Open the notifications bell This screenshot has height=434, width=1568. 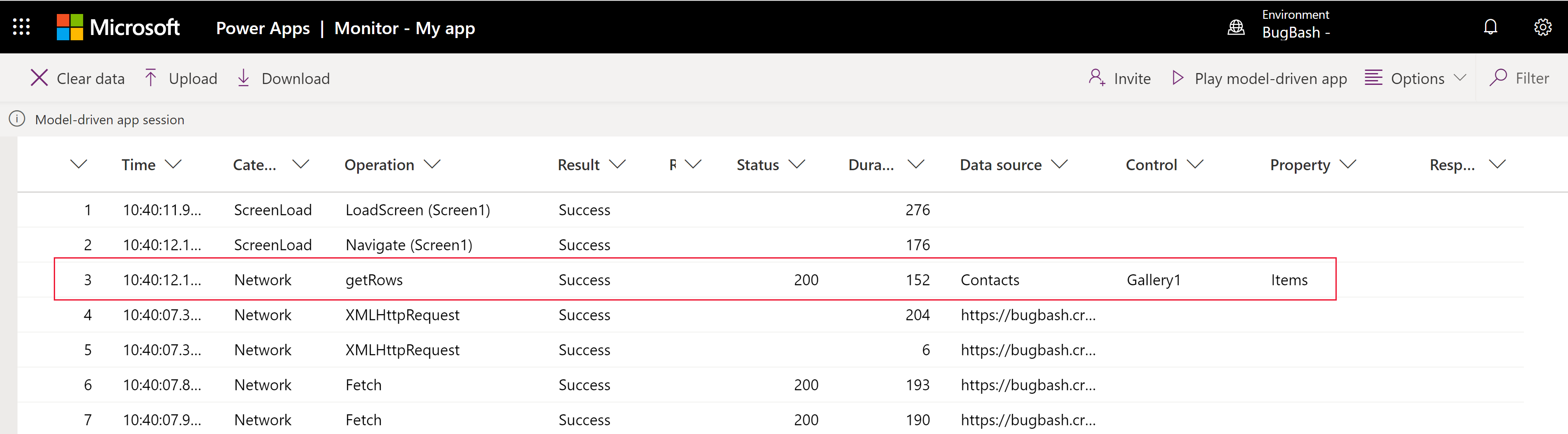coord(1491,27)
